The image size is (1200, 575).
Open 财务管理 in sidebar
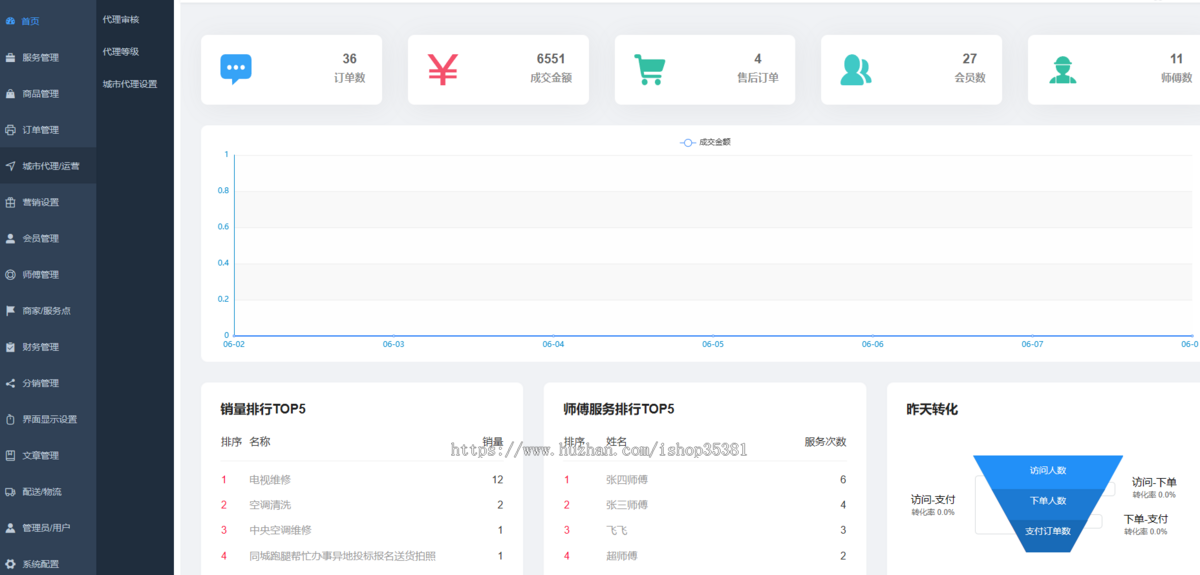click(x=48, y=347)
